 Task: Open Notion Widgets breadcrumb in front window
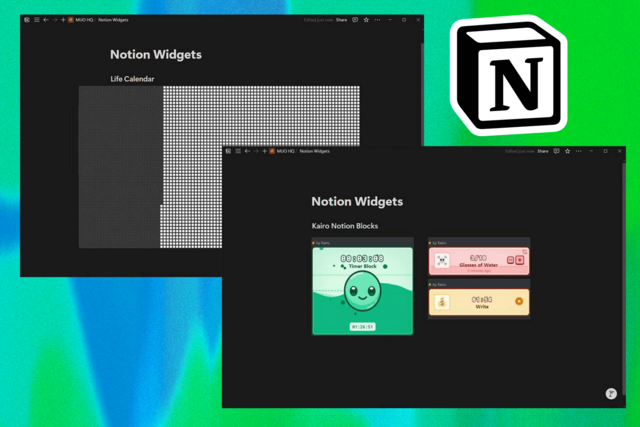[314, 151]
